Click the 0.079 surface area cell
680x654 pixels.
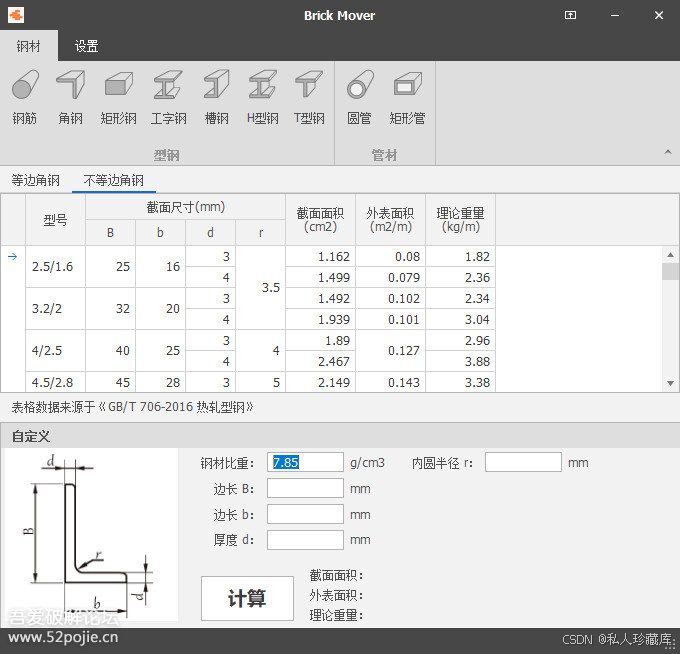click(x=390, y=278)
